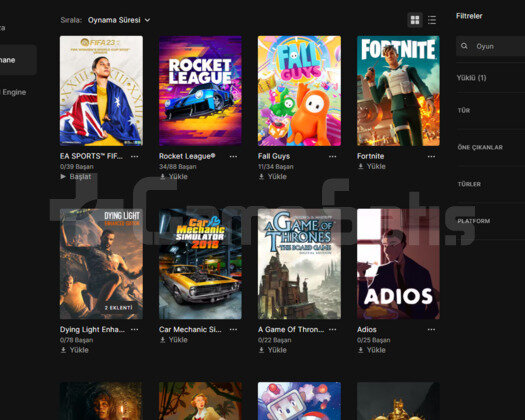Click Yükle to install Dying Light

[x=74, y=350]
